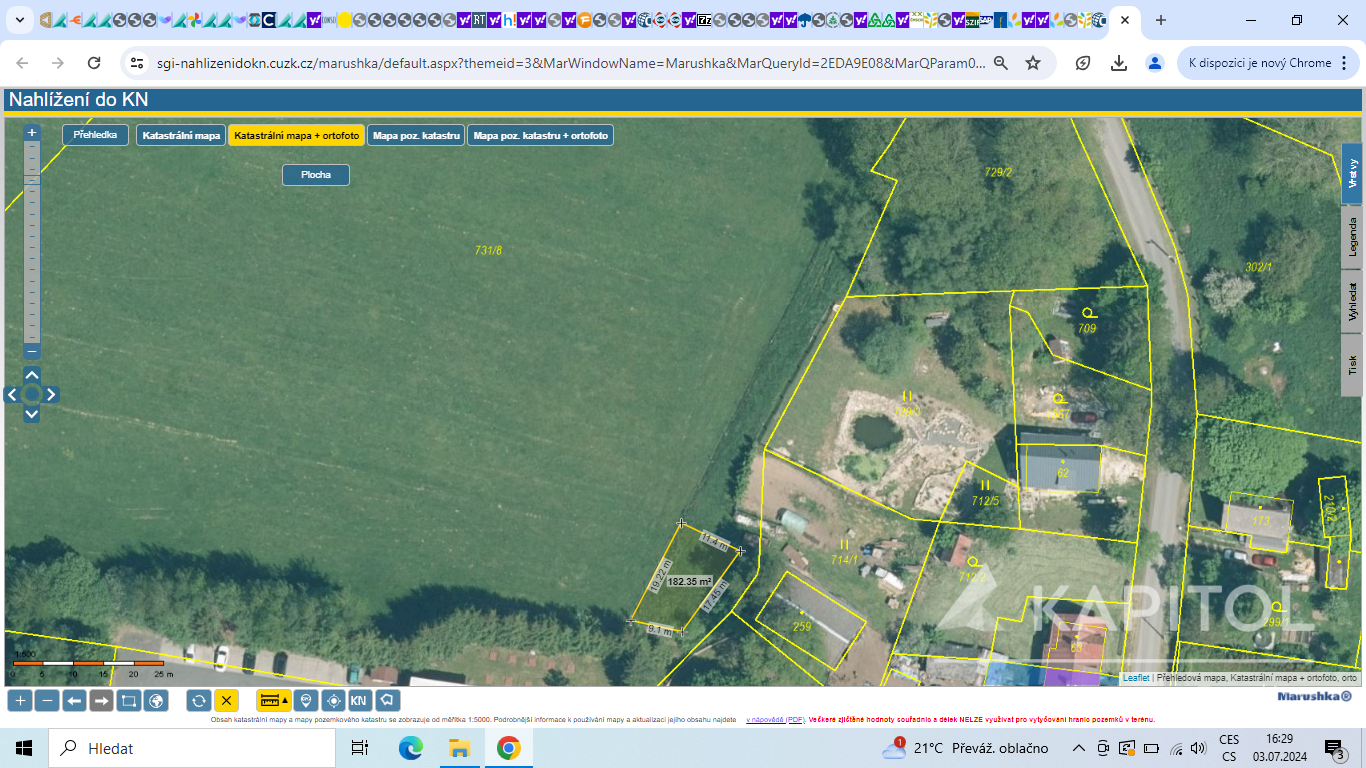Pan map up with the arrow control
Screen dimensions: 1366x768
32,375
